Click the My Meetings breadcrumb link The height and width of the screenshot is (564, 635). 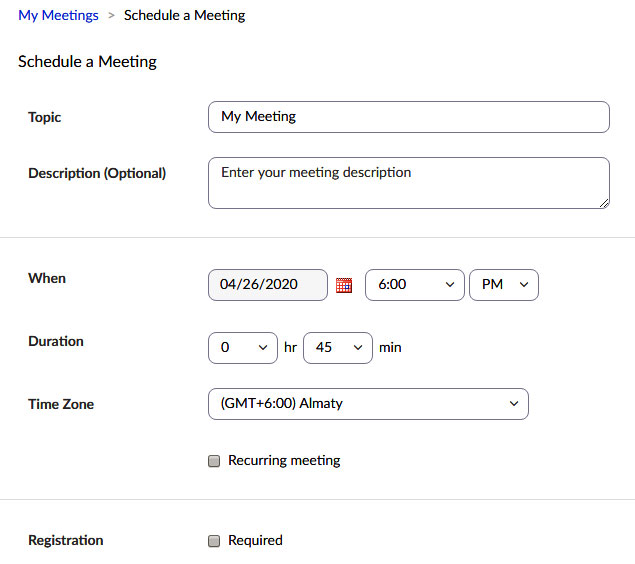58,16
